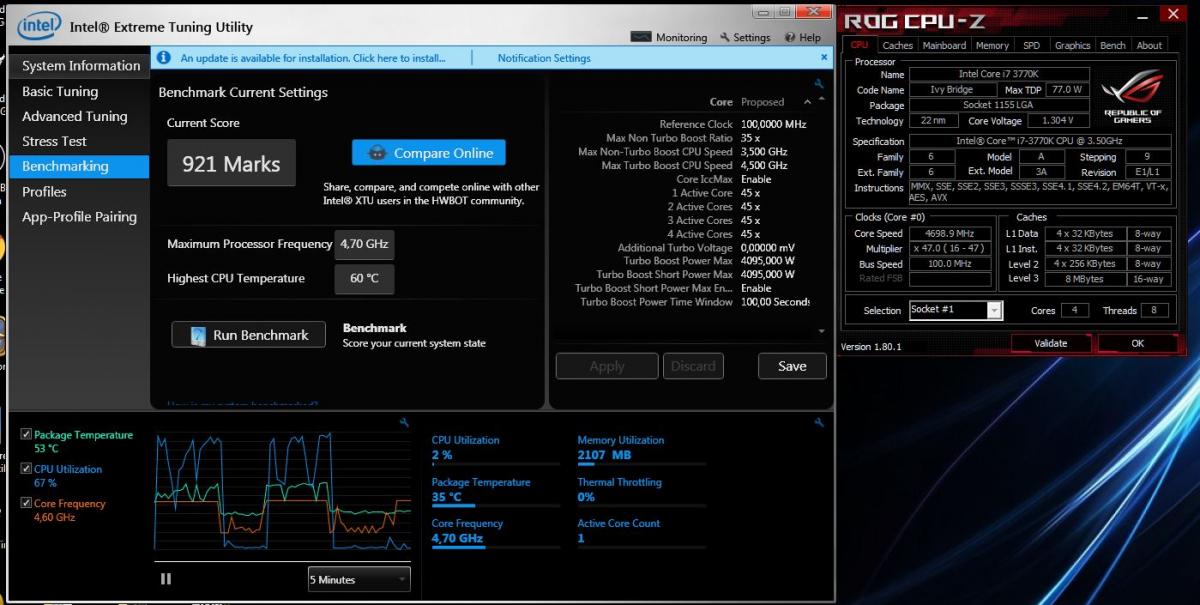Click OK button in CPU-Z
Viewport: 1200px width, 605px height.
pyautogui.click(x=1137, y=343)
